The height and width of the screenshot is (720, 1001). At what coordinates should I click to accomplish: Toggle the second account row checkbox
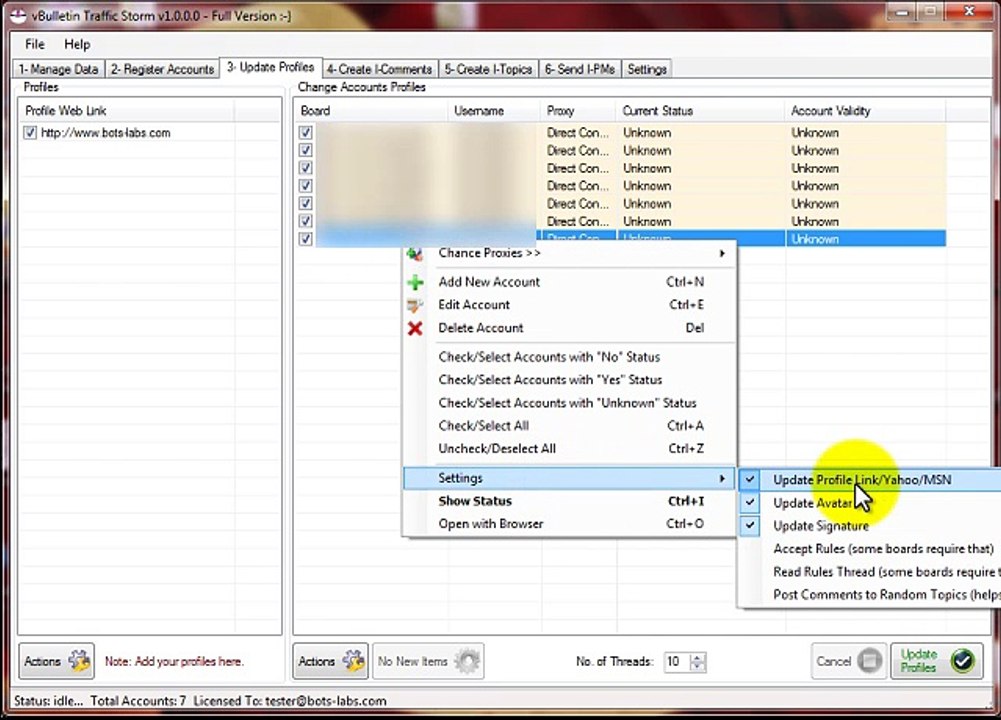pos(306,151)
